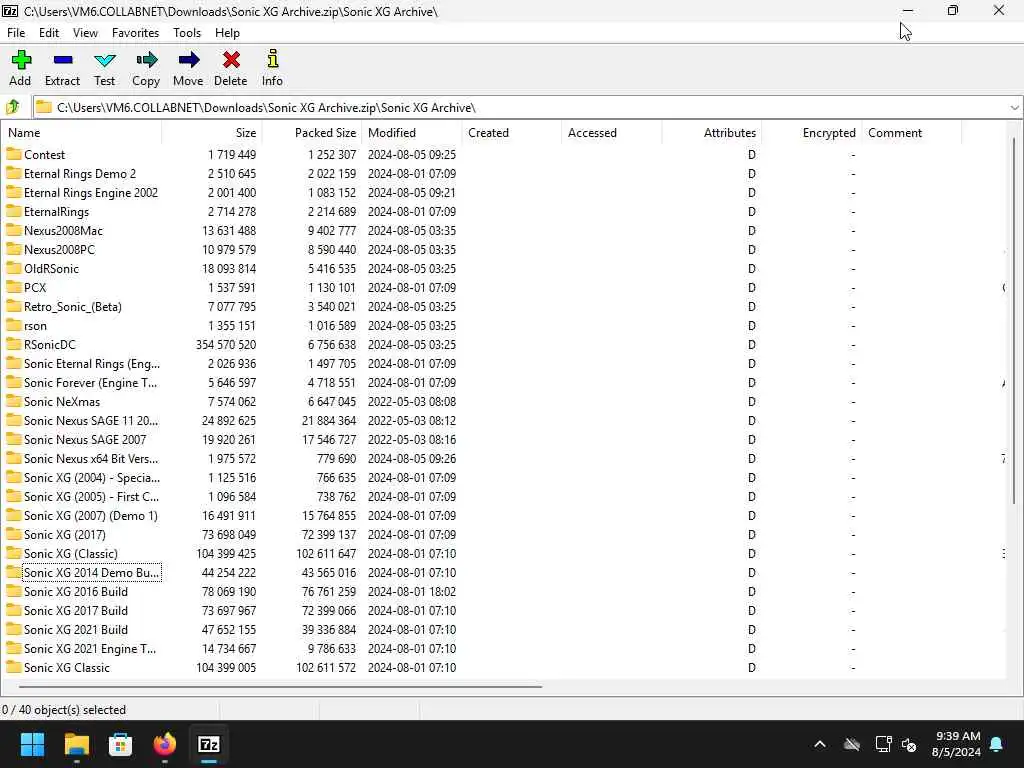This screenshot has height=768, width=1024.
Task: Select Sonic Nexus SAGE 2007 folder
Action: 85,440
